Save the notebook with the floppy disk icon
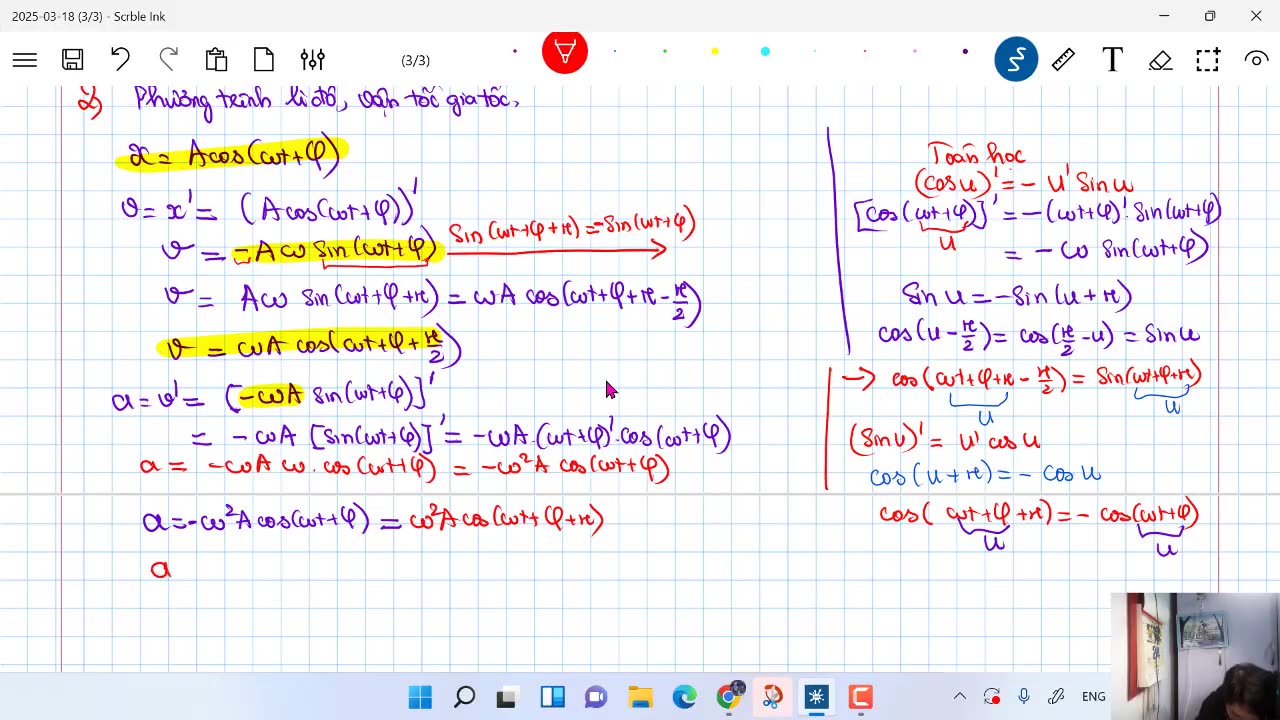 (x=72, y=60)
